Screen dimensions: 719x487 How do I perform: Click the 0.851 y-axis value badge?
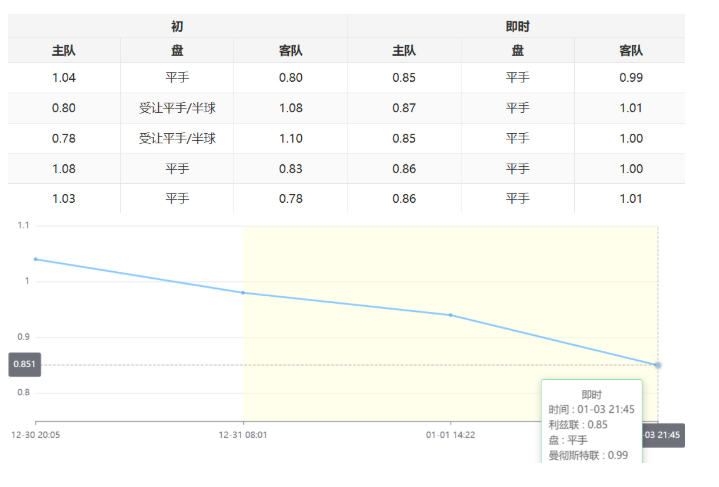(x=24, y=365)
